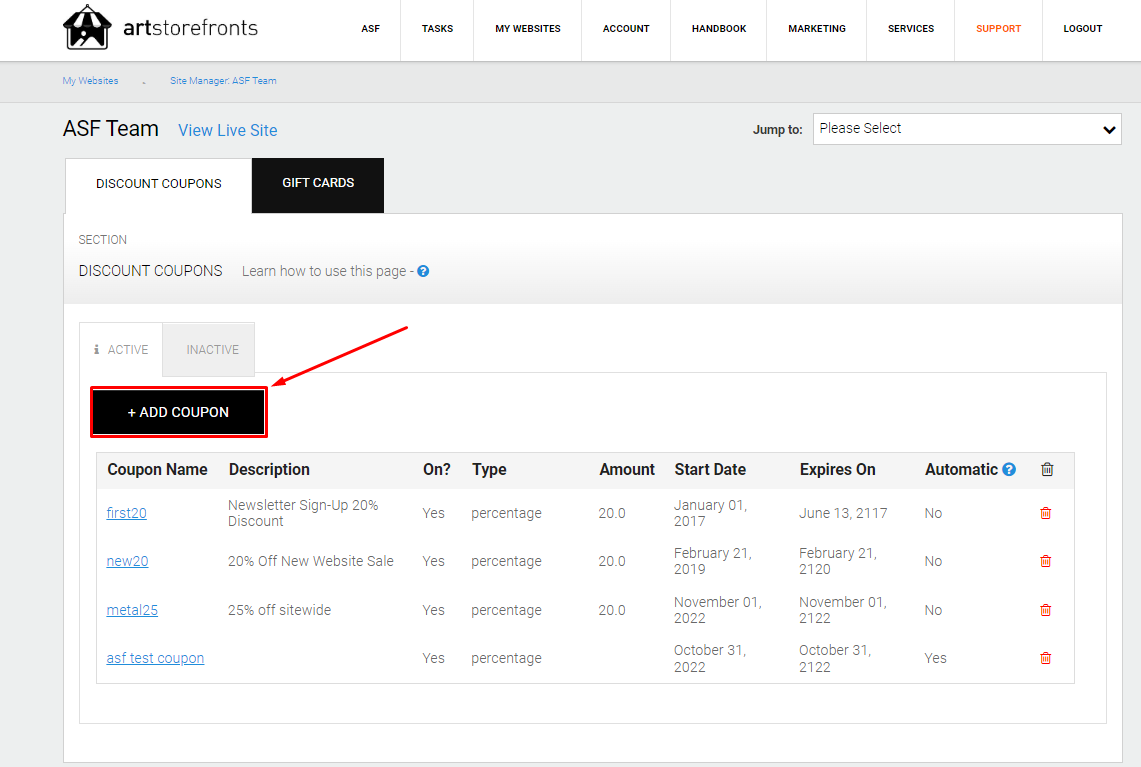Screen dimensions: 1141x767
Task: Delete the asf test coupon with its trash icon
Action: click(x=1046, y=658)
